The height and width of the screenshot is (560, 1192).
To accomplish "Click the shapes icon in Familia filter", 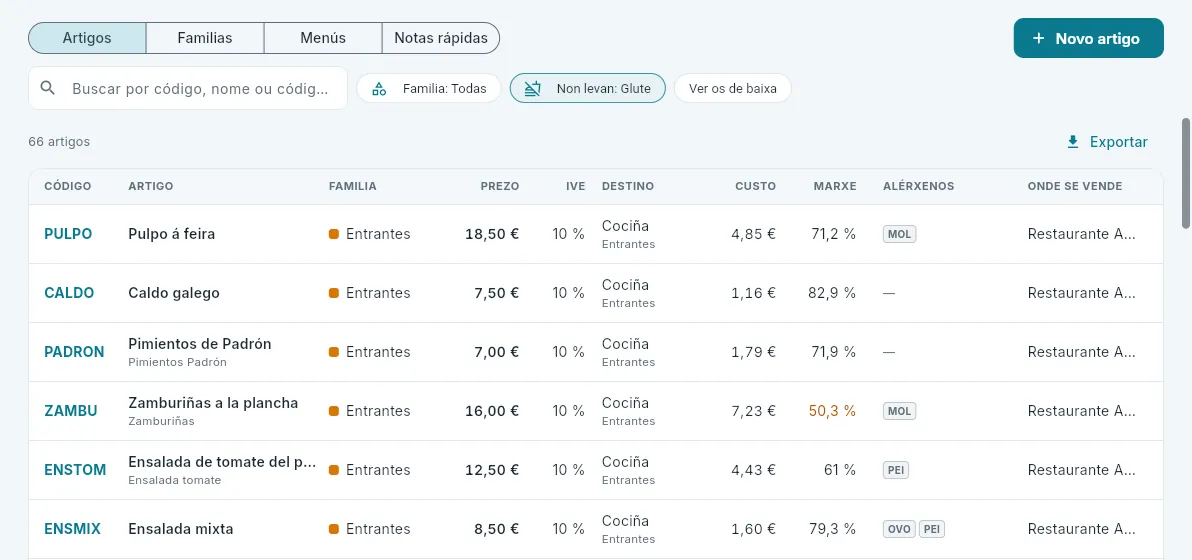I will point(379,89).
